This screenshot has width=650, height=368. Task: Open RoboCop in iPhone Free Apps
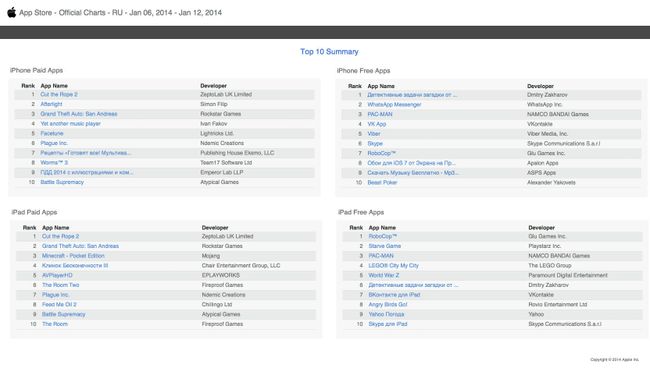pos(382,153)
